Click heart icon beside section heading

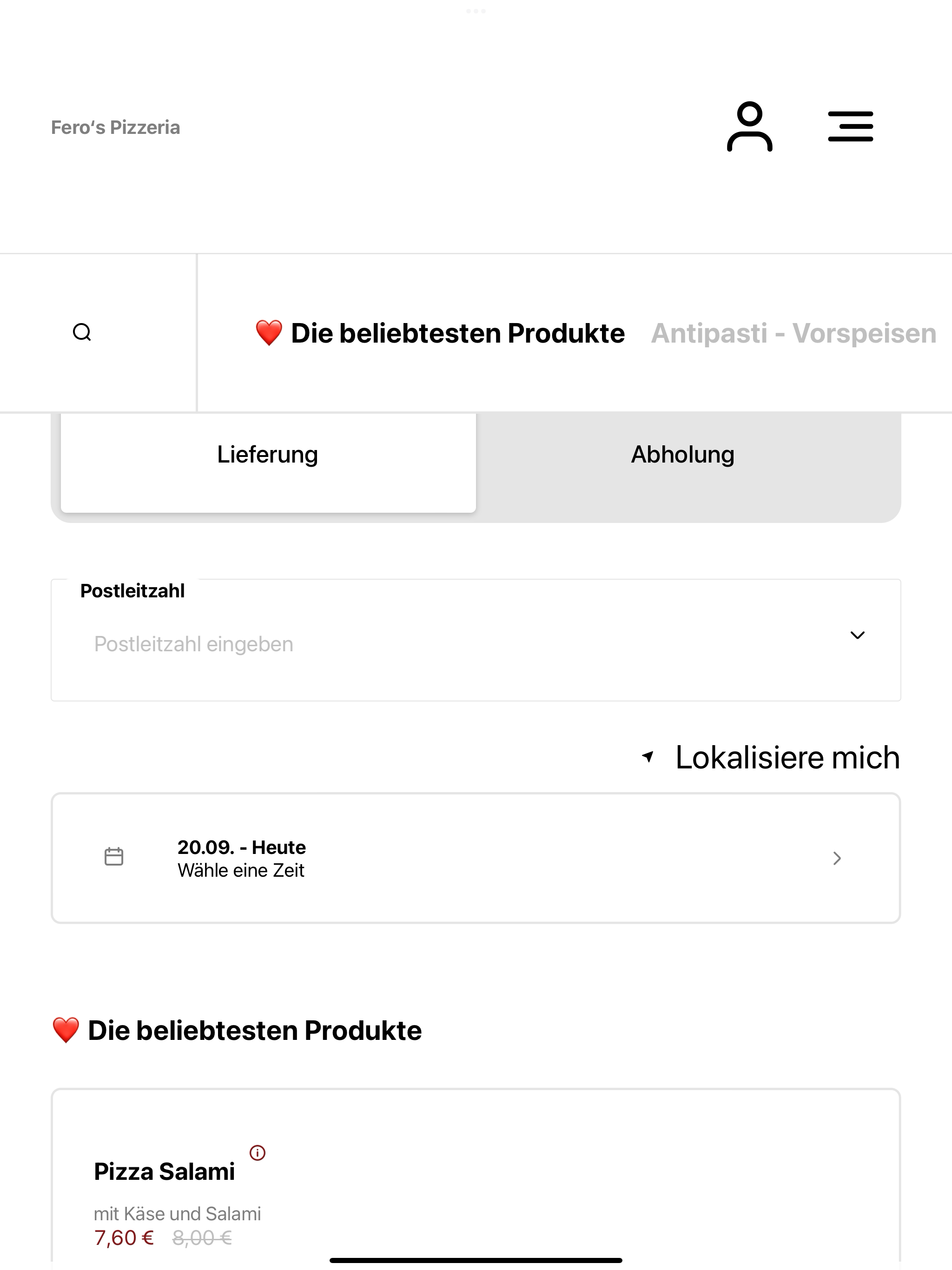click(66, 1030)
